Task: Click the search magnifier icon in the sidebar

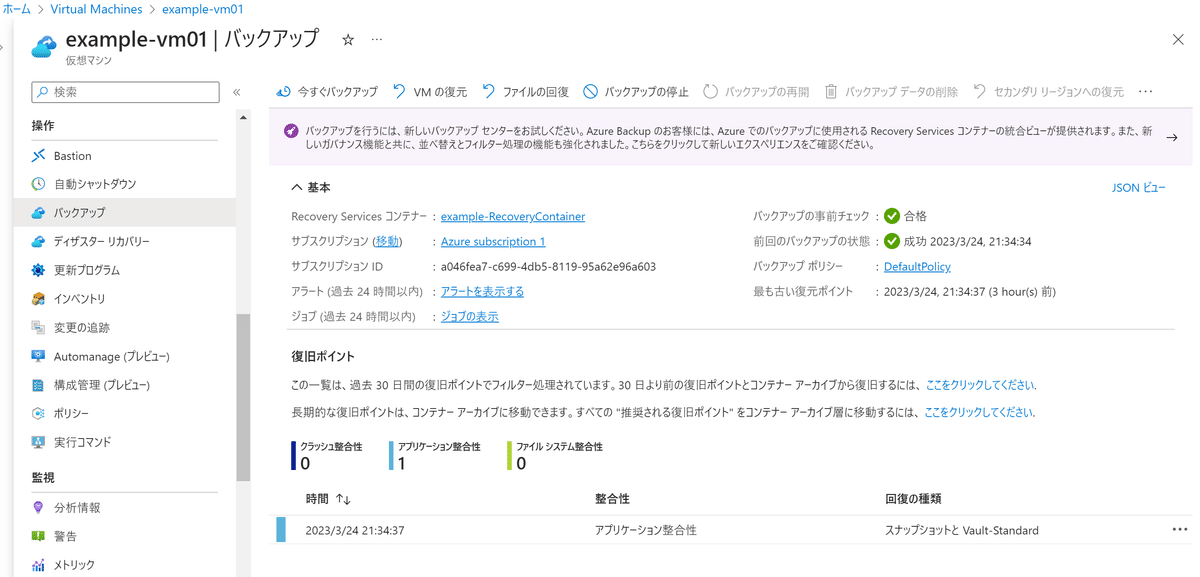Action: coord(43,92)
